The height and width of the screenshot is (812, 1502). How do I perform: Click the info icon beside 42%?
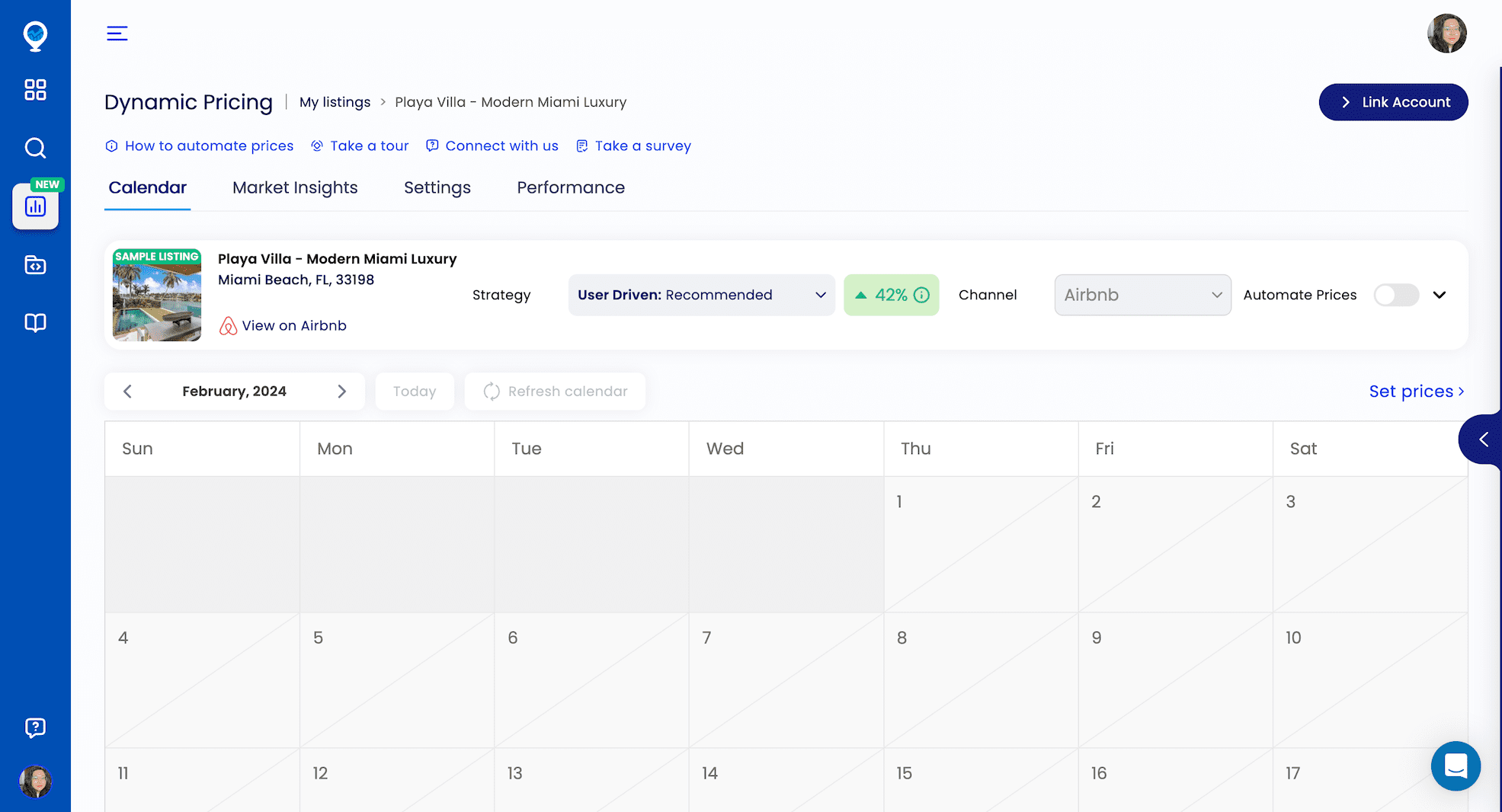point(921,295)
